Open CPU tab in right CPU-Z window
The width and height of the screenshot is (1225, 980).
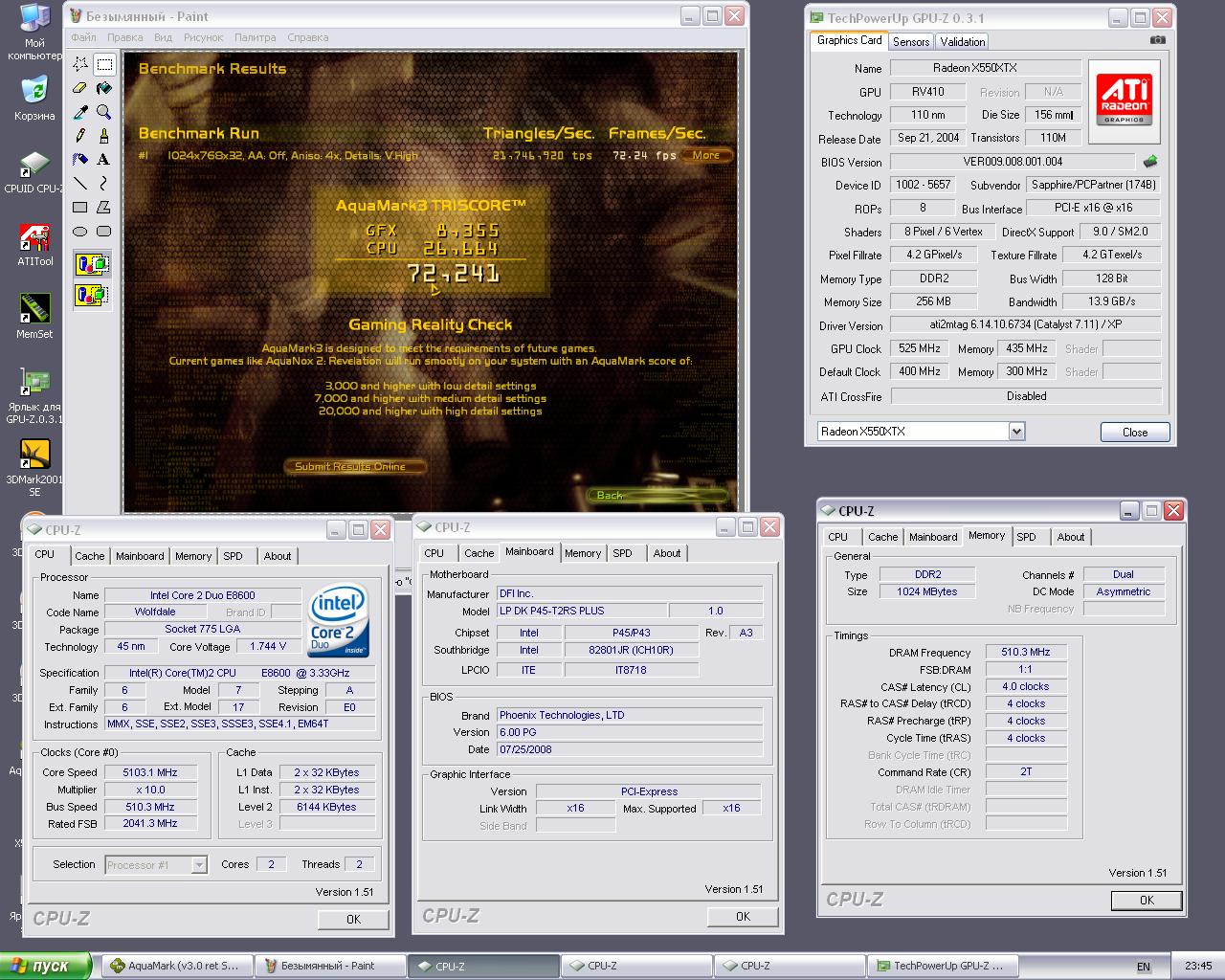pos(838,537)
